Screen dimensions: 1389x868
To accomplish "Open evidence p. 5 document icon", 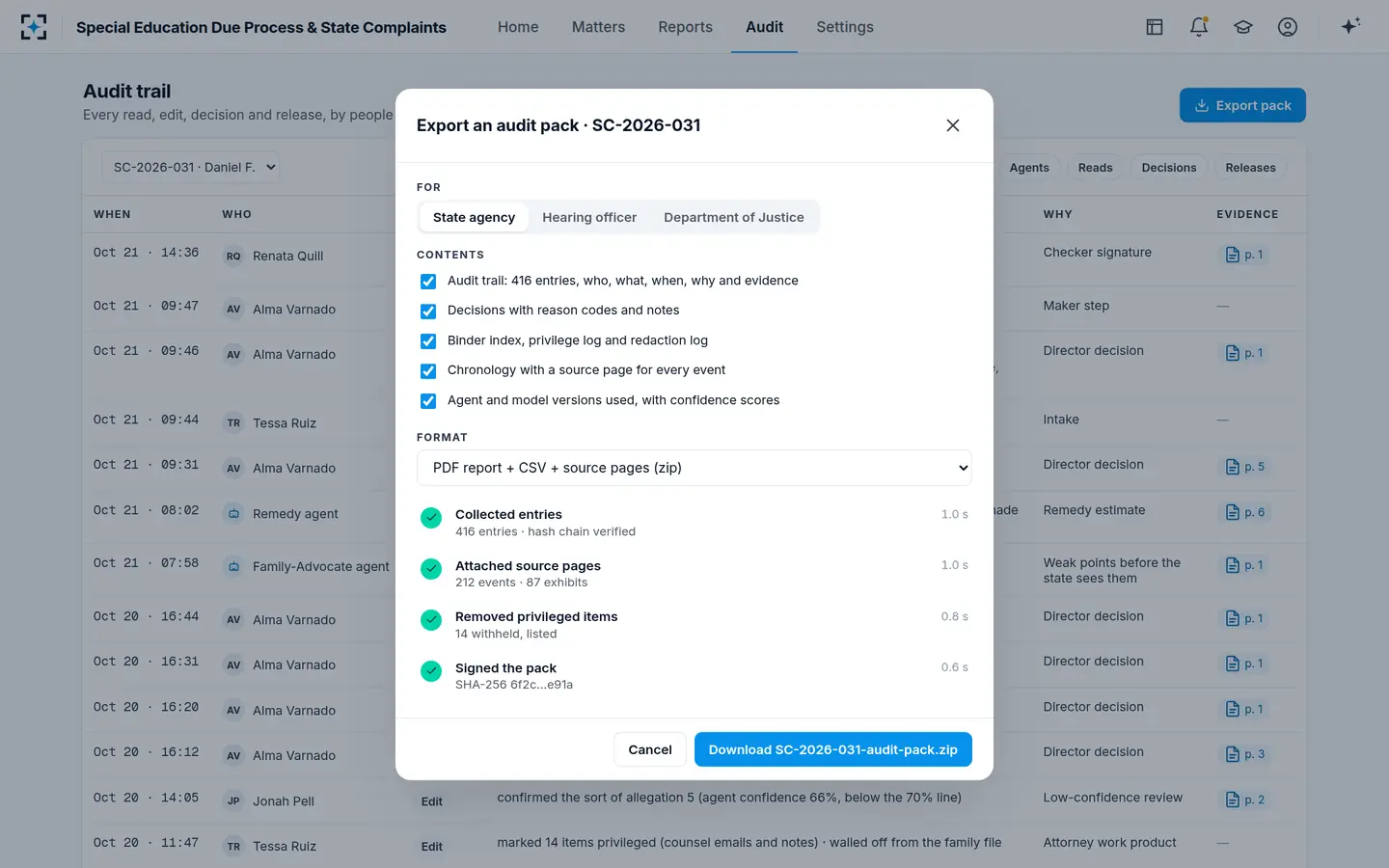I will click(1244, 467).
